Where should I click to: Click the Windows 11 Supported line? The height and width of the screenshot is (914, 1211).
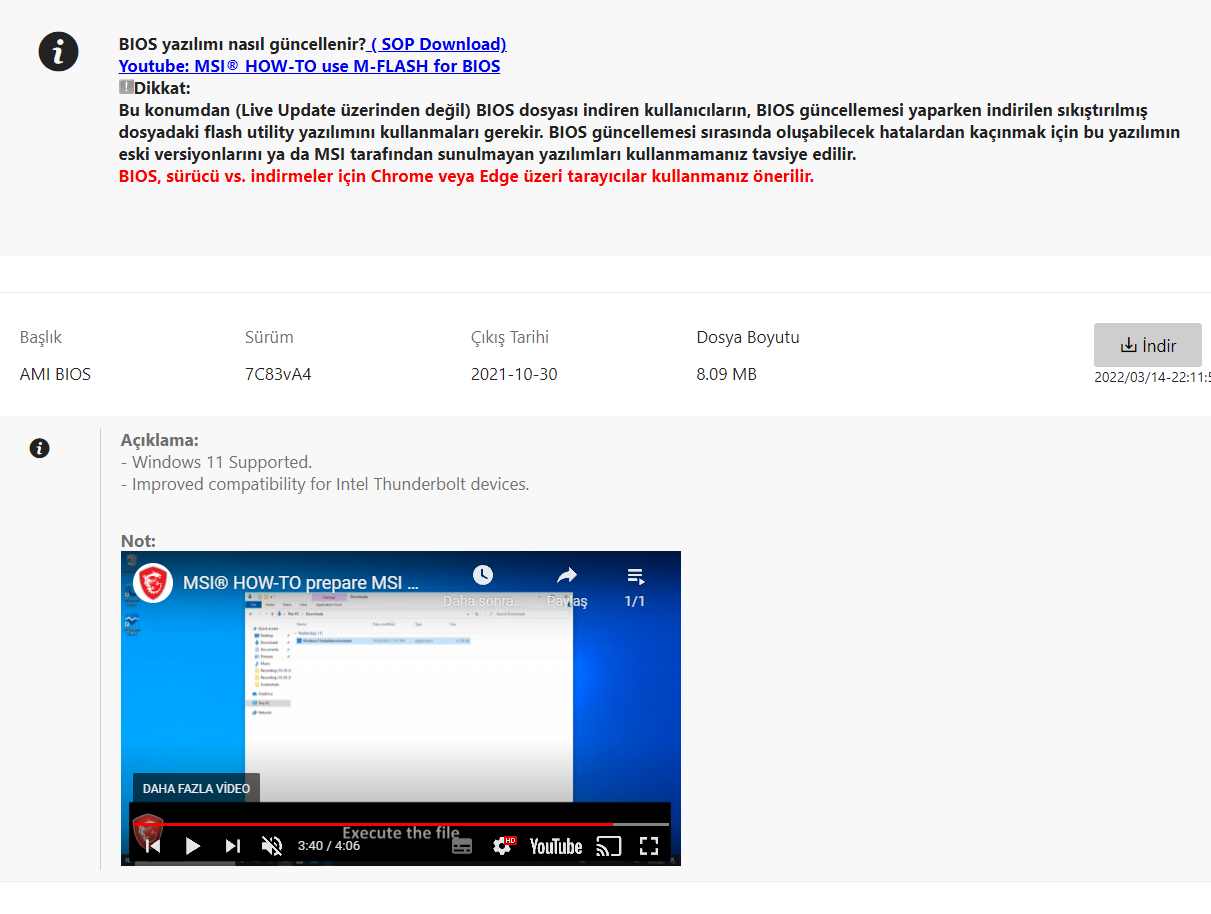point(216,462)
